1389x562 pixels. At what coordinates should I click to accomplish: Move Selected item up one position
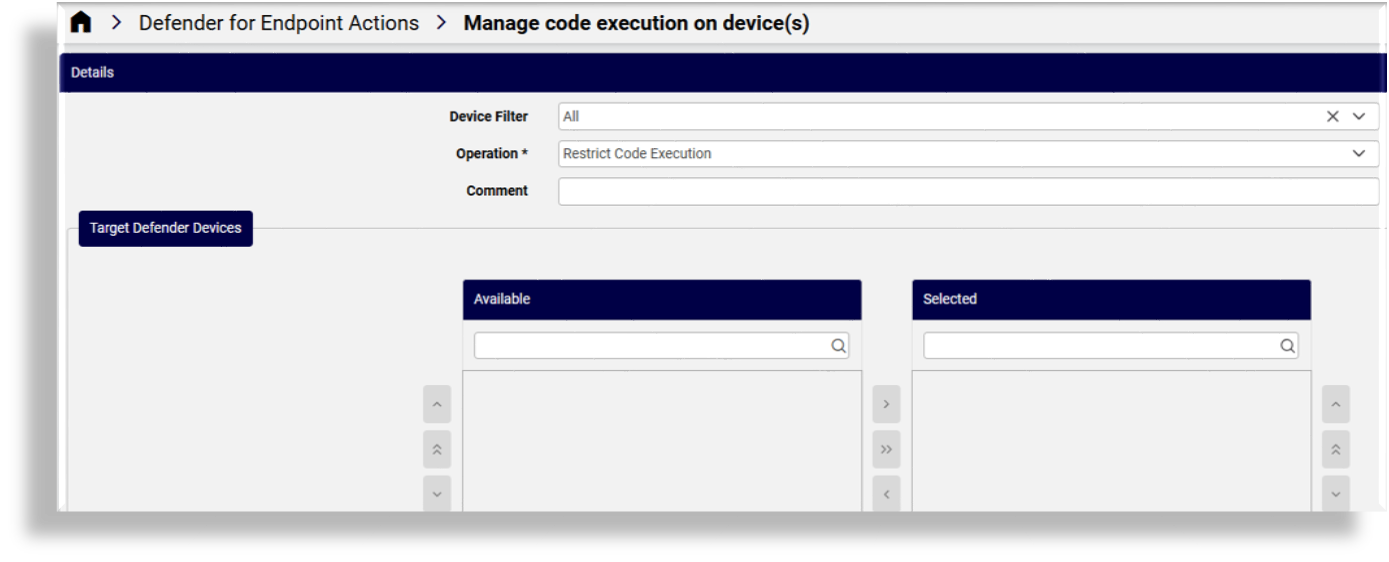tap(1336, 405)
